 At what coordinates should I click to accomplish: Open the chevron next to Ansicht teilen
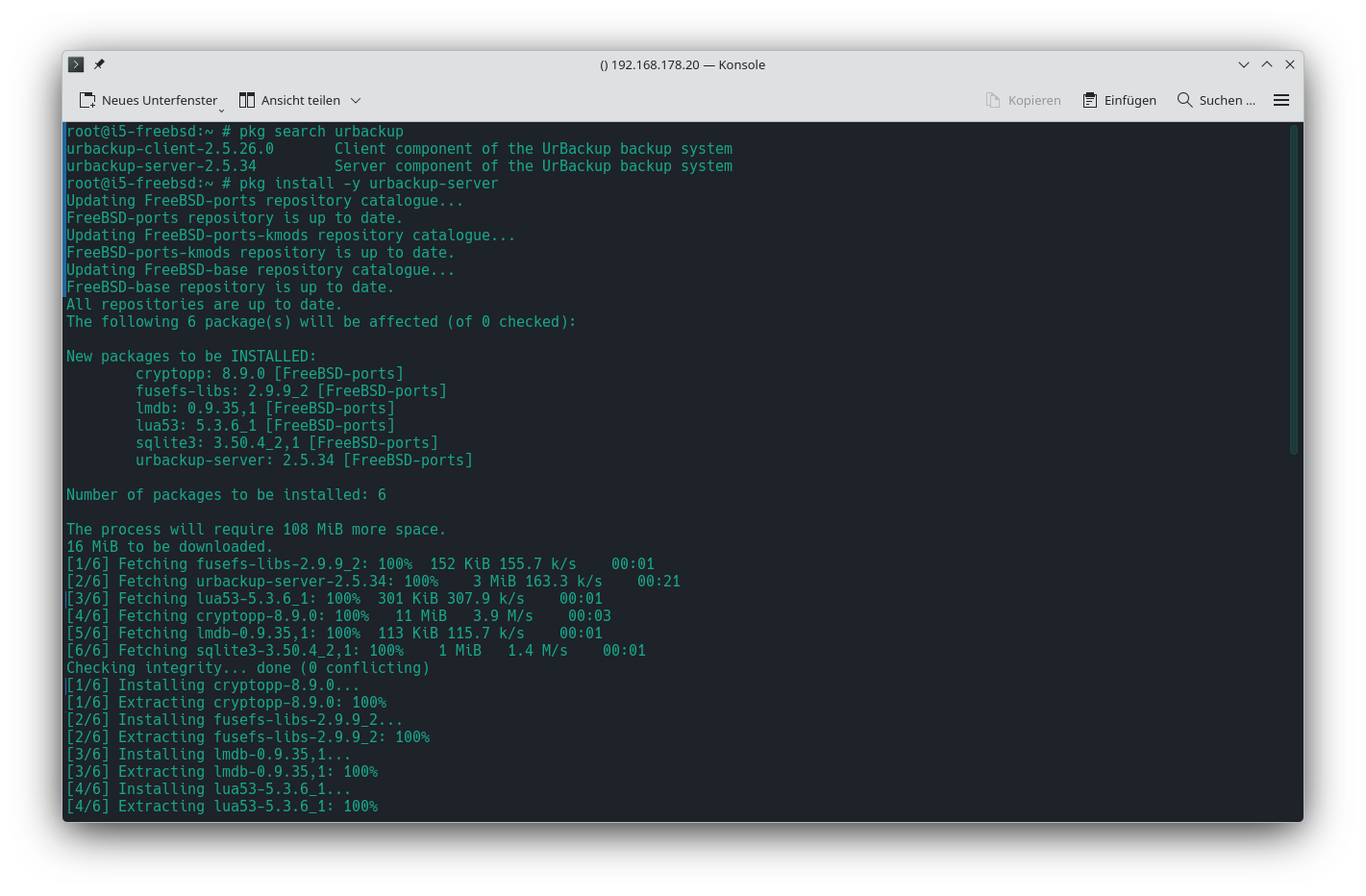click(x=356, y=100)
